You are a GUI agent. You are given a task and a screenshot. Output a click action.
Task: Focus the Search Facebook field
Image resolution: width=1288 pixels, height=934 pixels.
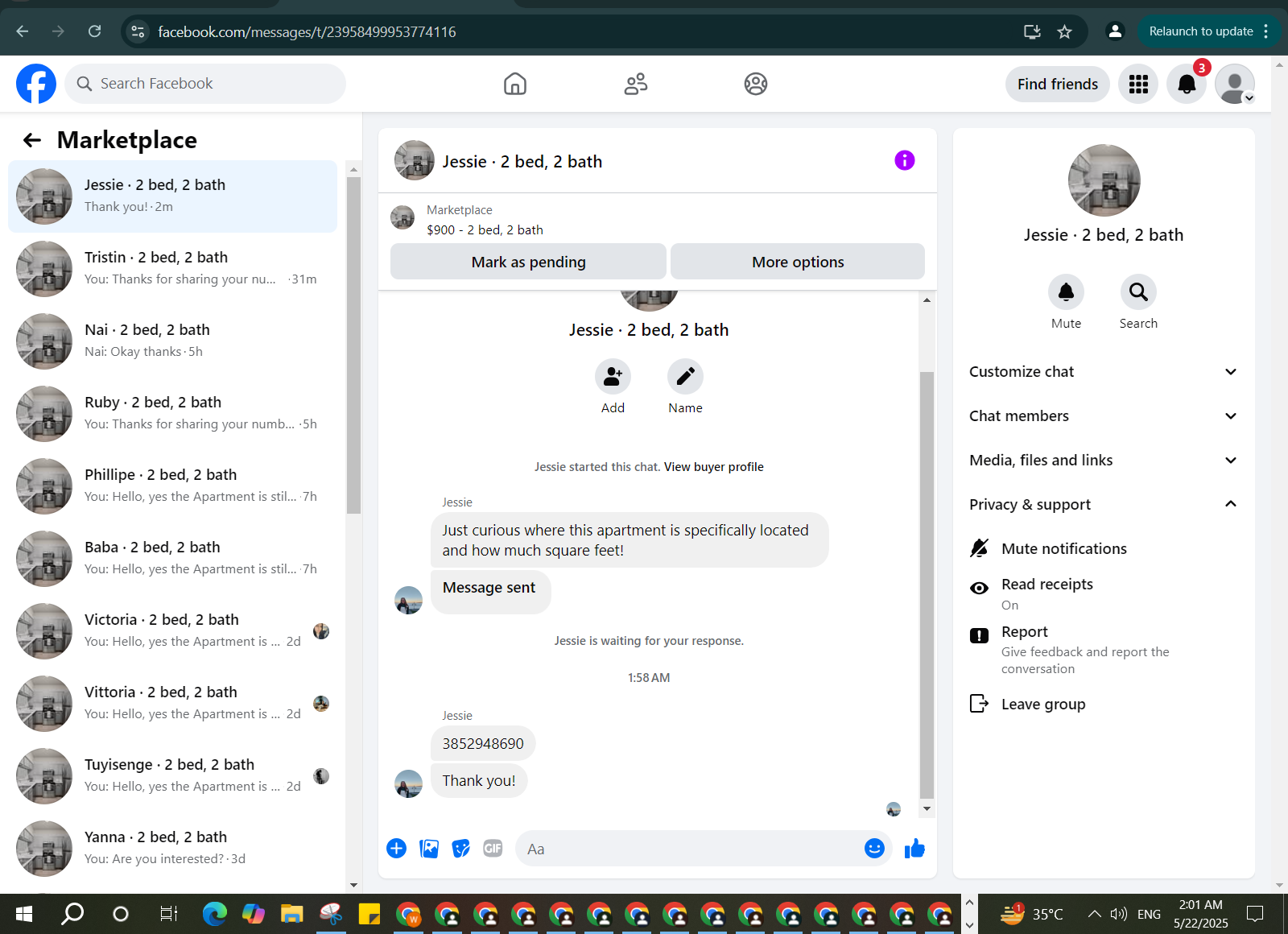(205, 84)
